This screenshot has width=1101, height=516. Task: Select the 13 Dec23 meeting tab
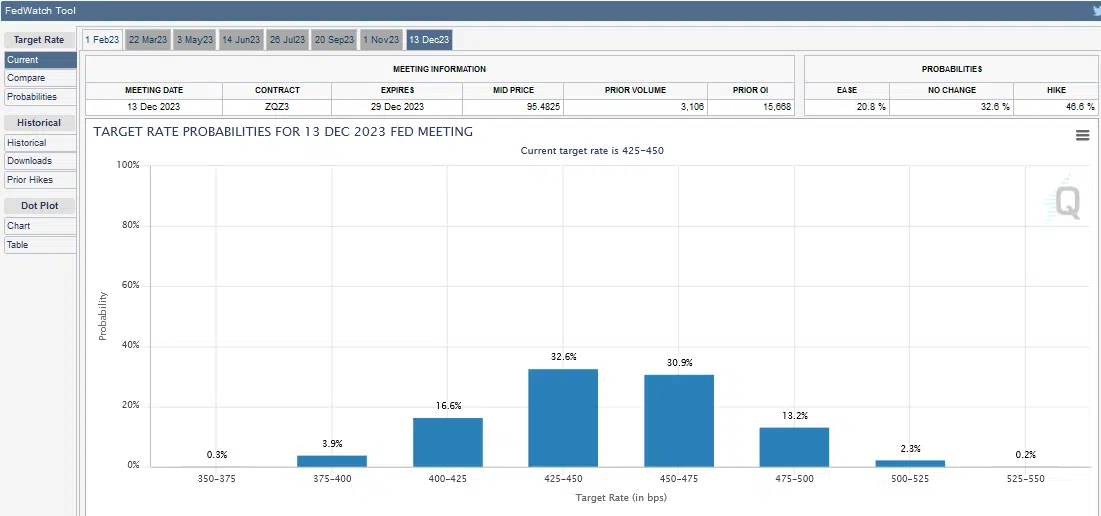coord(429,40)
